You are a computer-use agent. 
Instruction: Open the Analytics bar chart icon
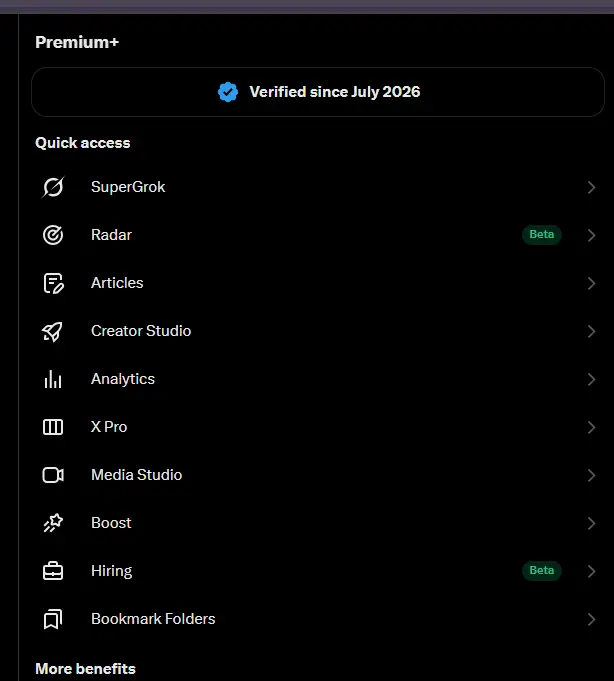(53, 379)
